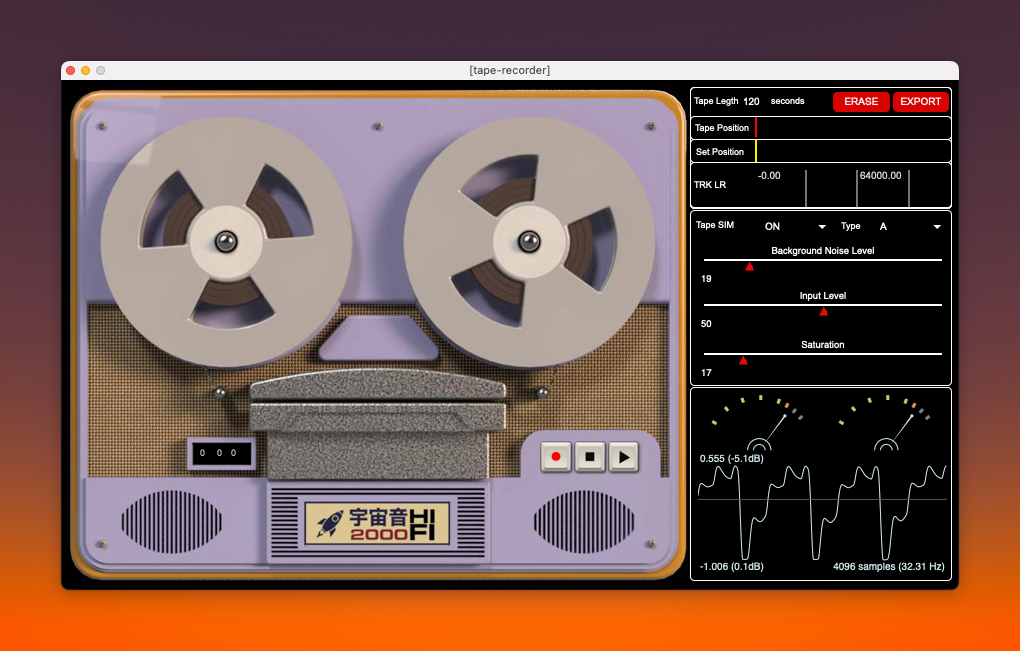Click the Saturation slider handle
1020x651 pixels.
(743, 360)
